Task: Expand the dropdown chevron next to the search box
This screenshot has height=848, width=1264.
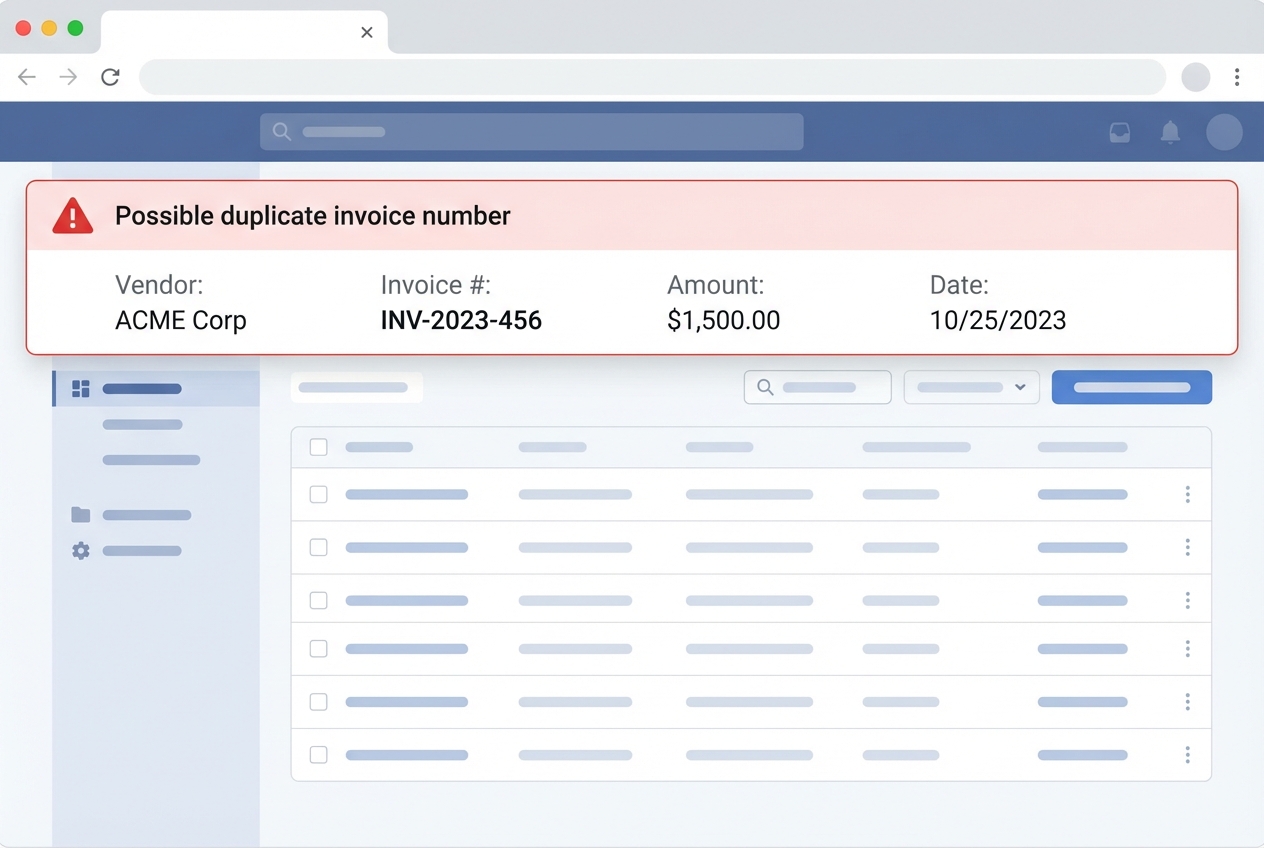Action: tap(1019, 387)
